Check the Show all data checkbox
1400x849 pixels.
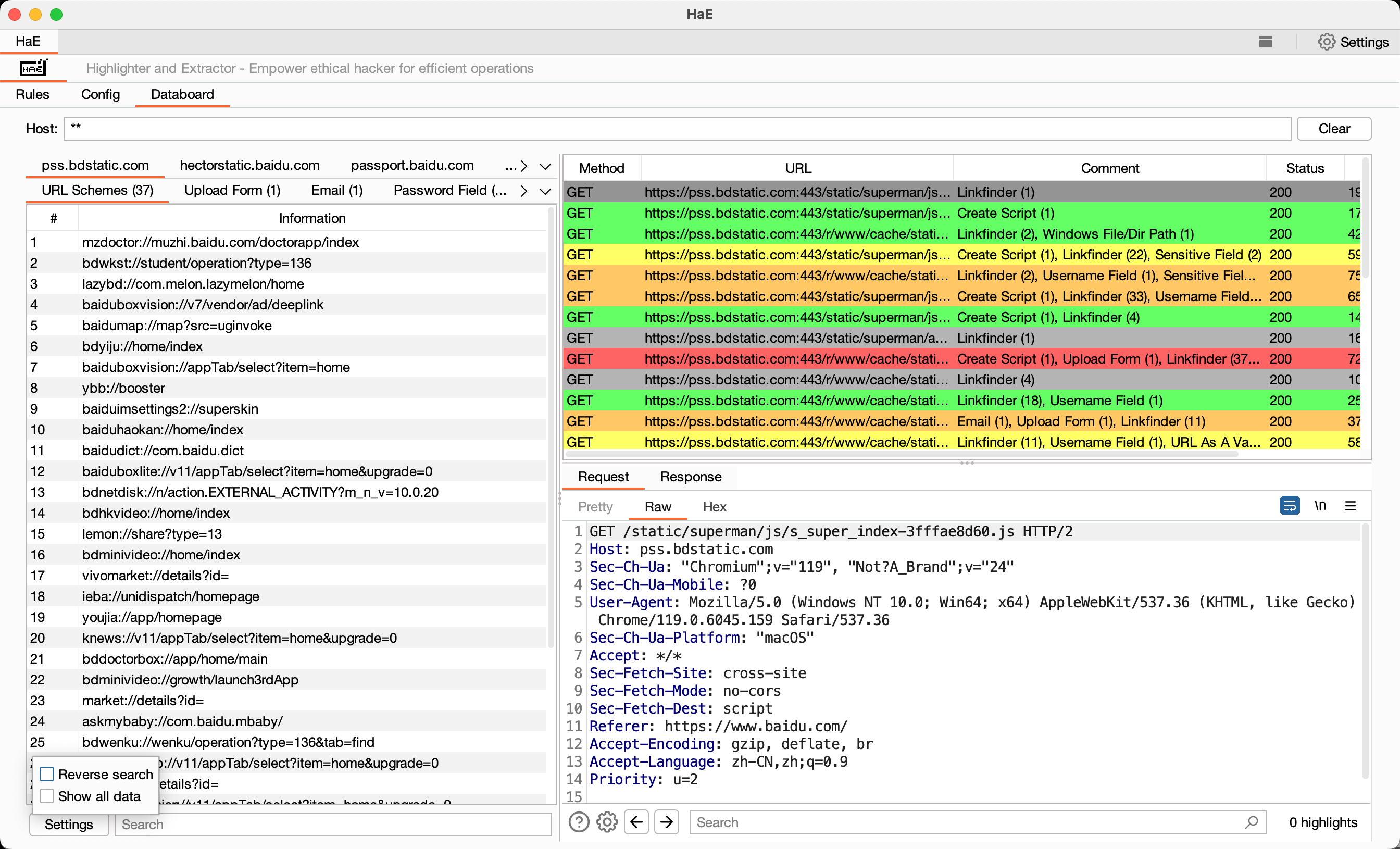tap(47, 795)
